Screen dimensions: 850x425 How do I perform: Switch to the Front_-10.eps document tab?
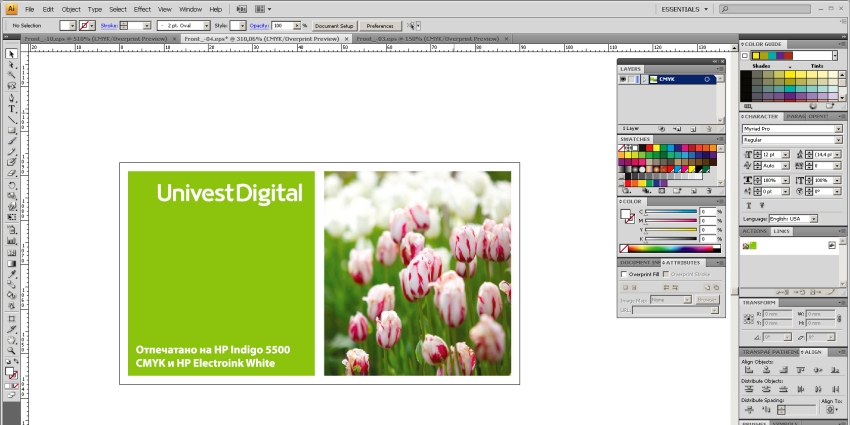pyautogui.click(x=98, y=39)
